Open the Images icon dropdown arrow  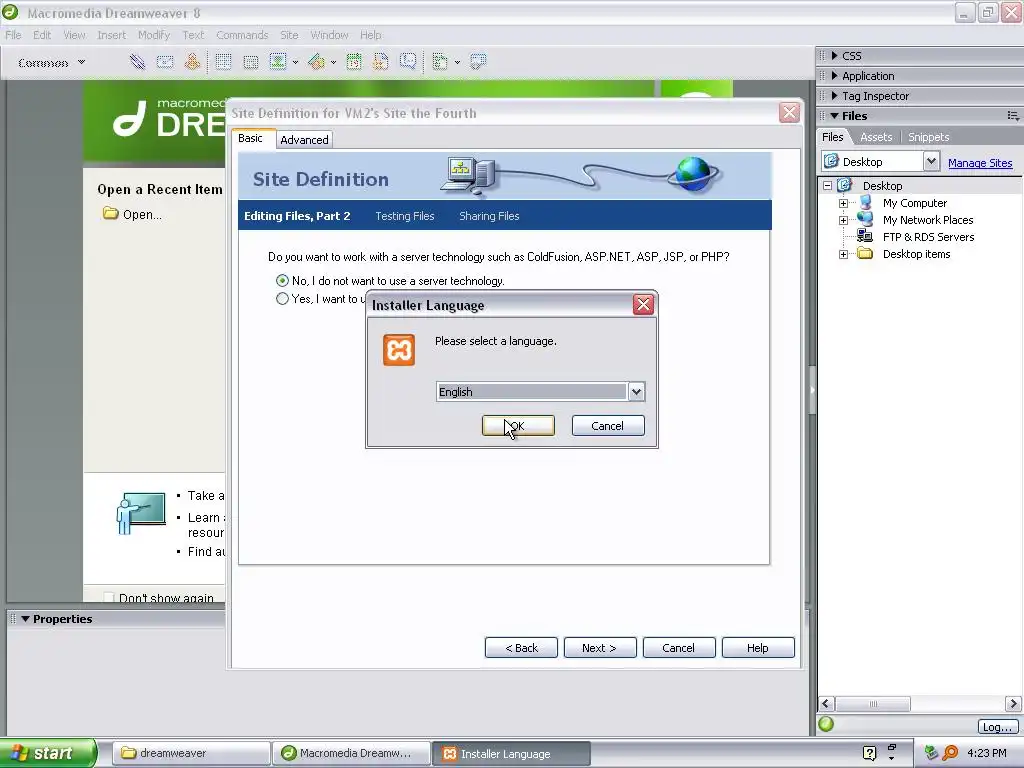tap(295, 63)
